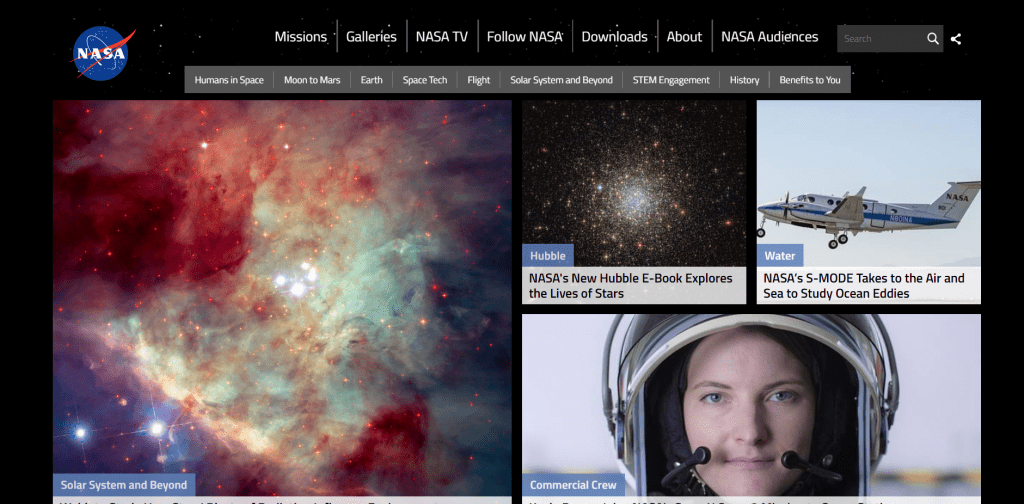Open Benefits to You topic
The height and width of the screenshot is (504, 1024).
pyautogui.click(x=810, y=80)
